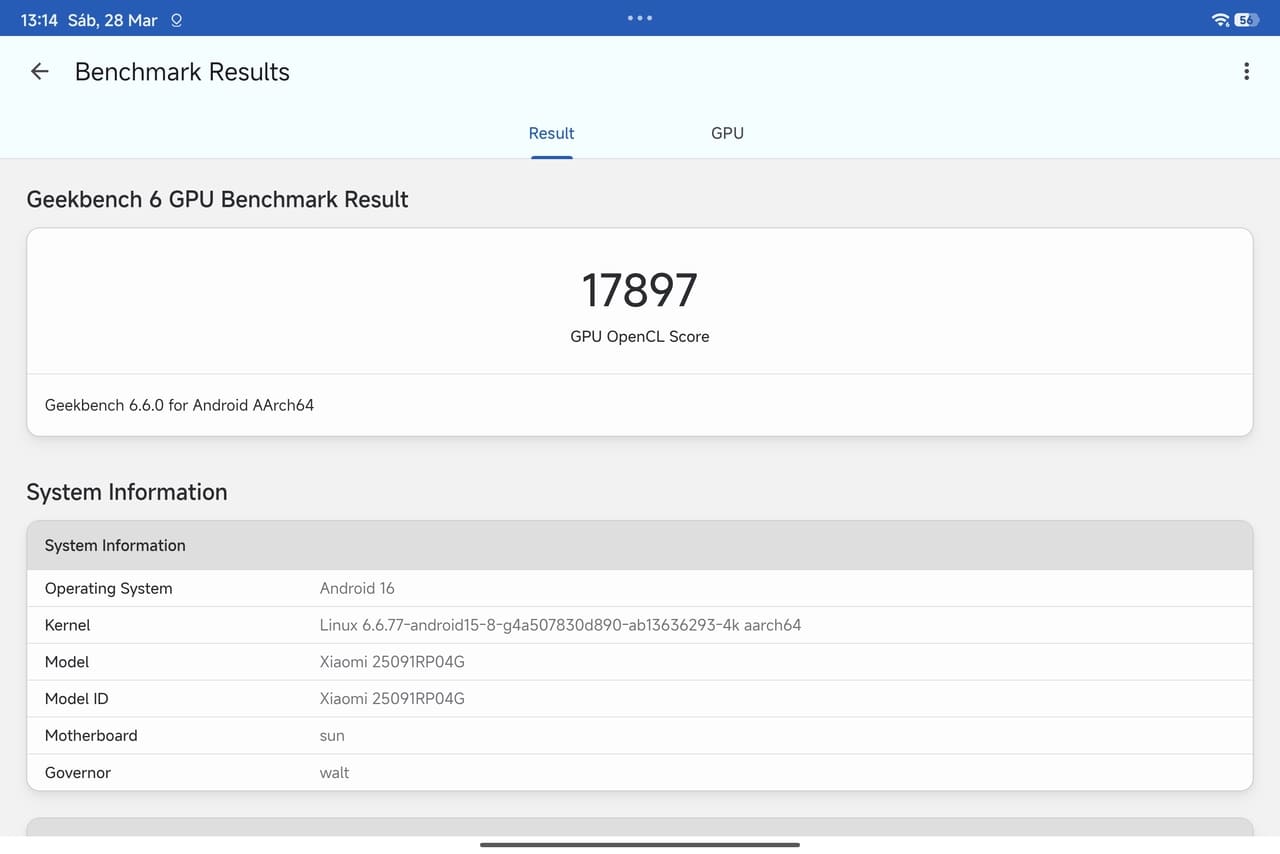Tap the Model row value
This screenshot has width=1280, height=854.
392,662
